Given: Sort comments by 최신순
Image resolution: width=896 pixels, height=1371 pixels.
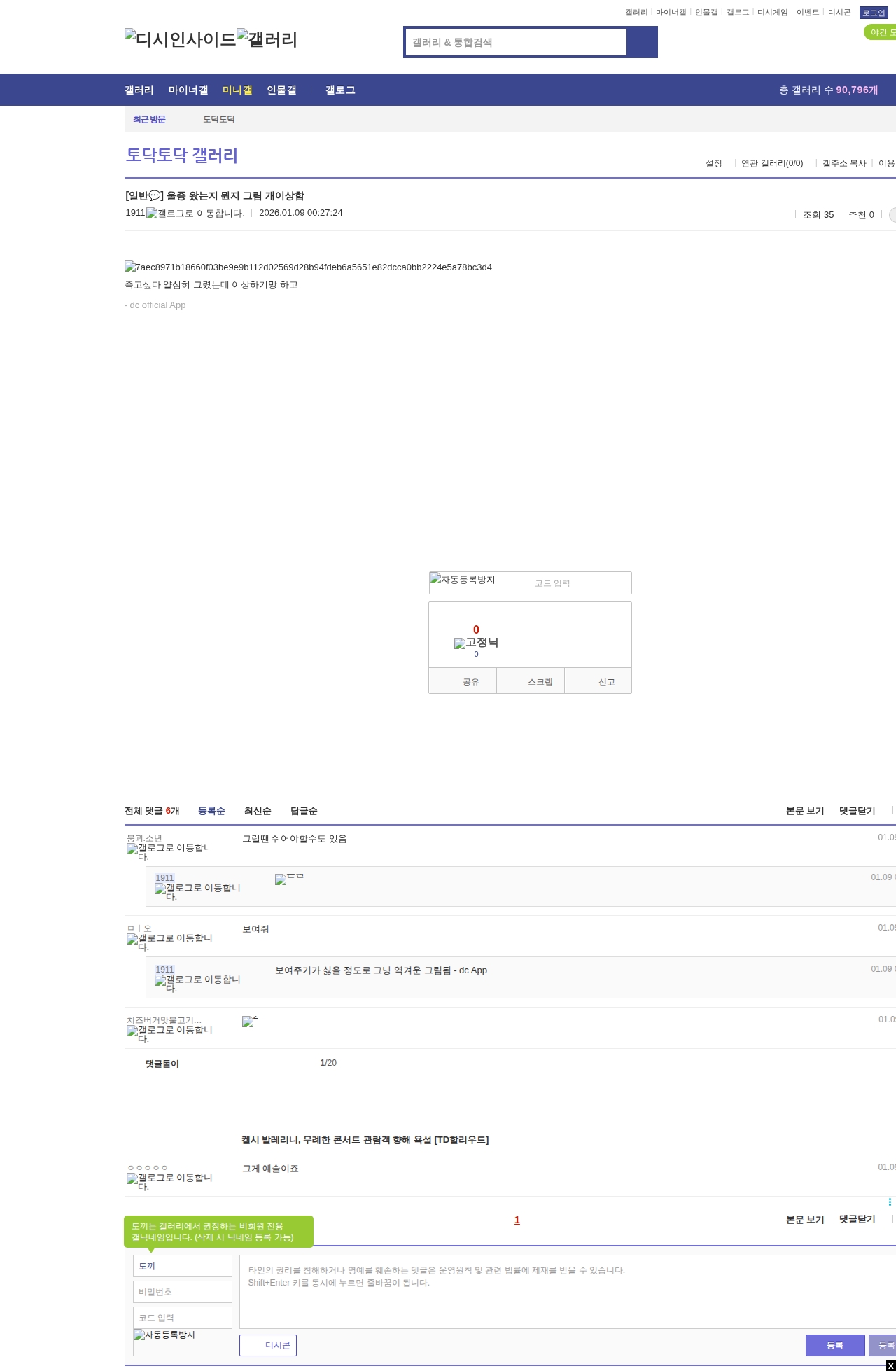Looking at the screenshot, I should 258,811.
